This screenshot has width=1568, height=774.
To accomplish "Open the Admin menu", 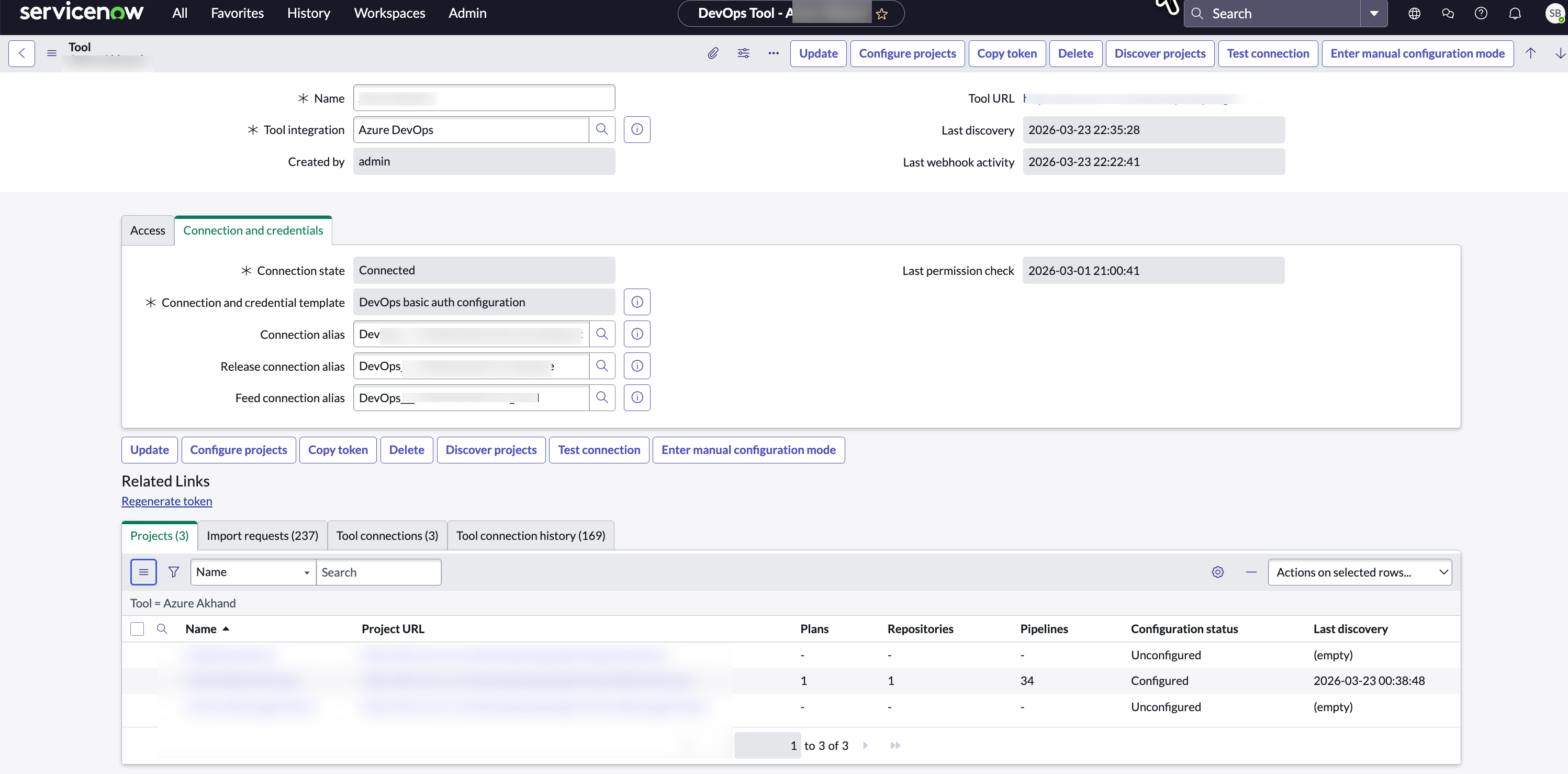I will coord(467,13).
